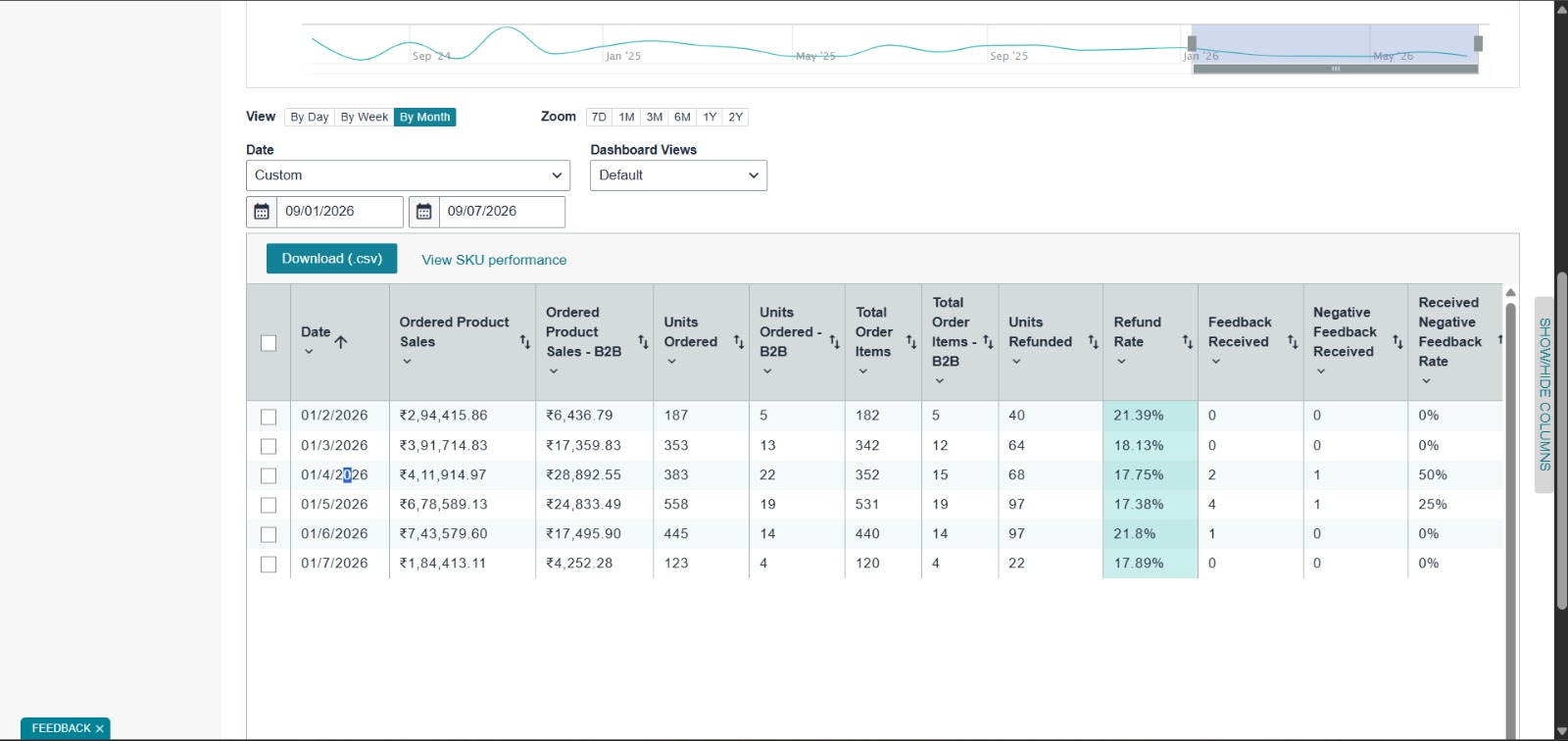Sort by Refund Rate arrows

[1188, 342]
